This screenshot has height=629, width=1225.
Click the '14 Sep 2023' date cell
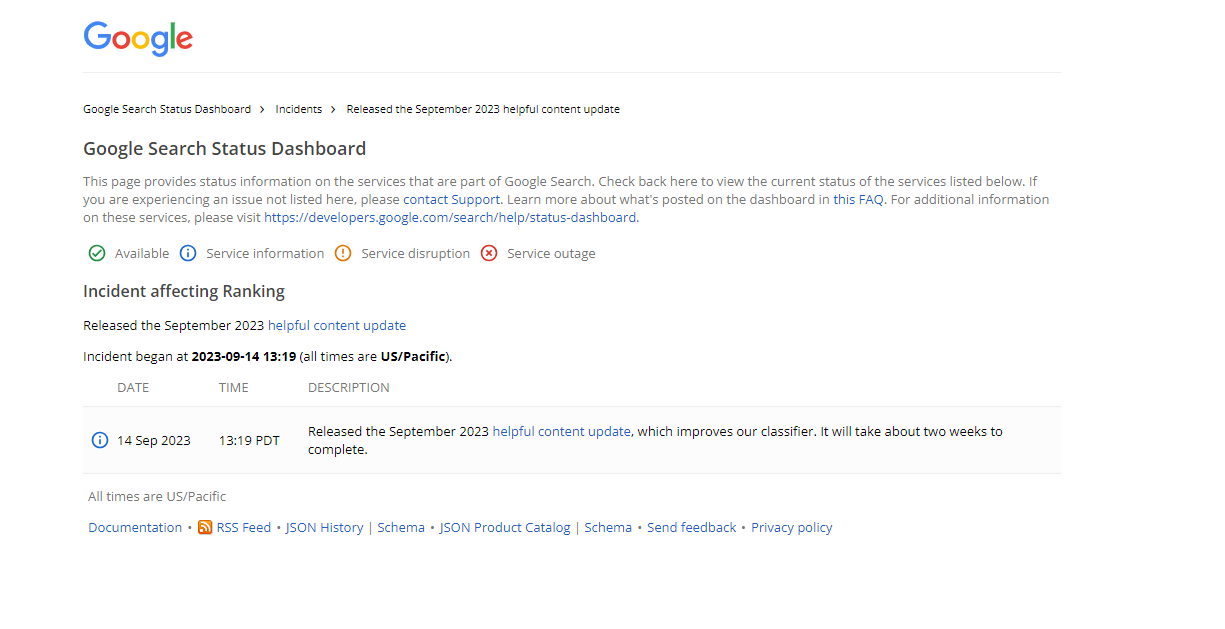[154, 440]
